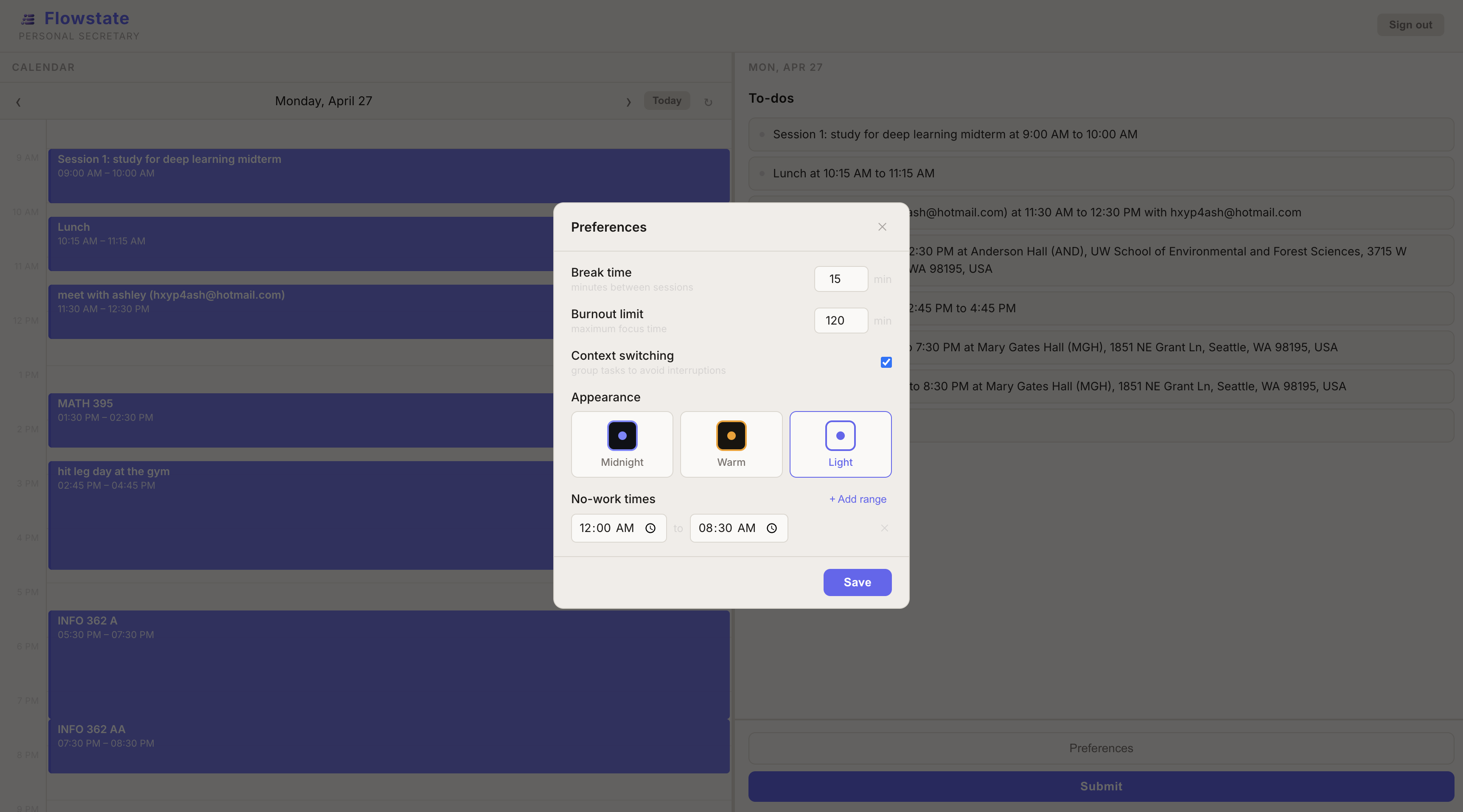The image size is (1463, 812).
Task: Click the Sign out button
Action: 1410,25
